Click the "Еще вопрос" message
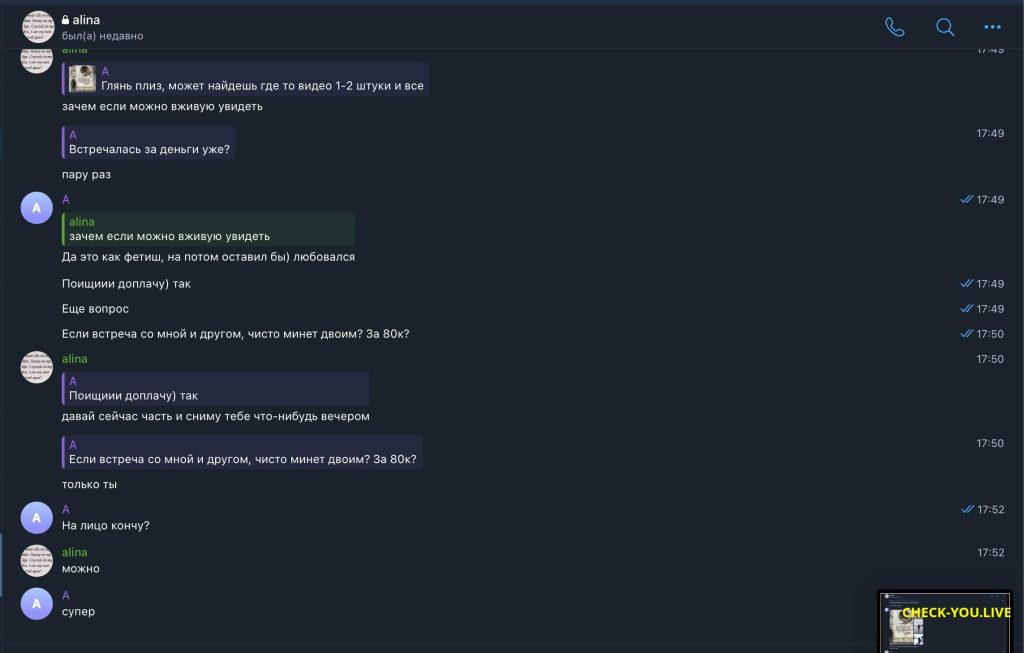The image size is (1024, 653). (95, 309)
